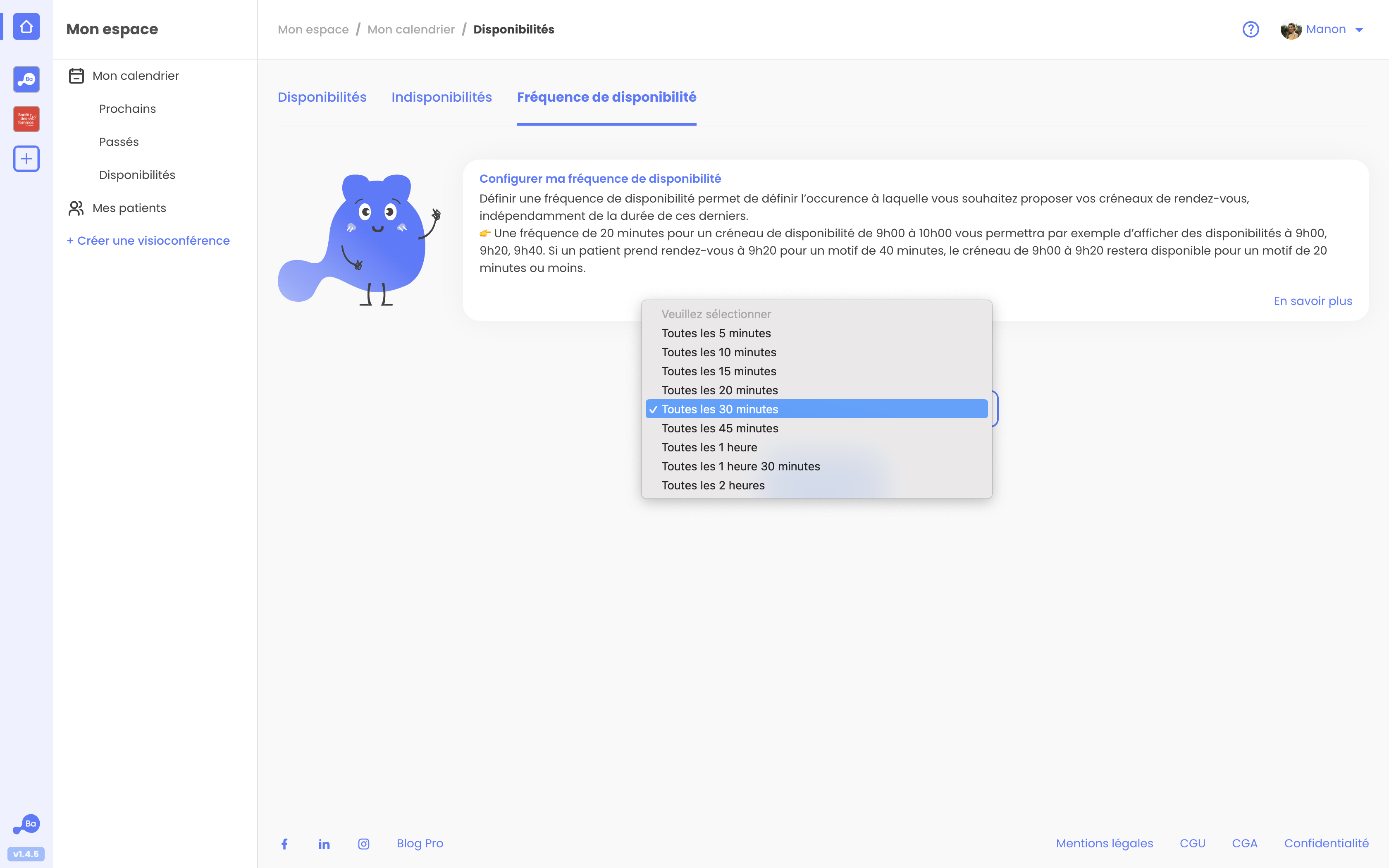Select Fréquence de disponibilité tab

tap(607, 97)
